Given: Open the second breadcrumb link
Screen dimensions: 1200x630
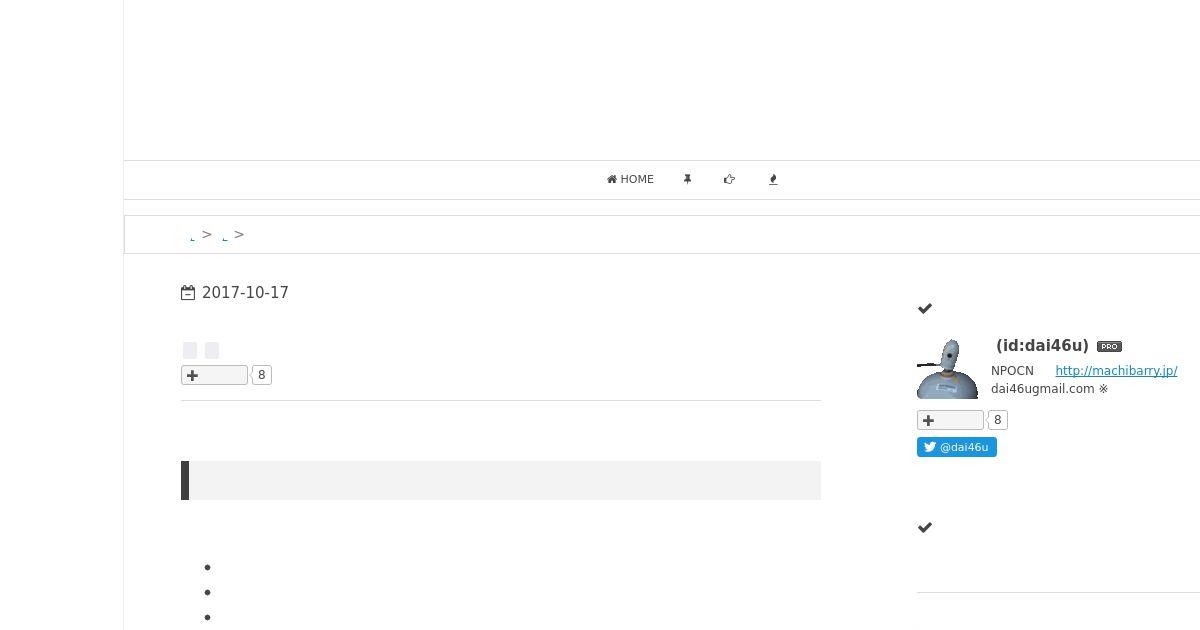Looking at the screenshot, I should coord(224,236).
